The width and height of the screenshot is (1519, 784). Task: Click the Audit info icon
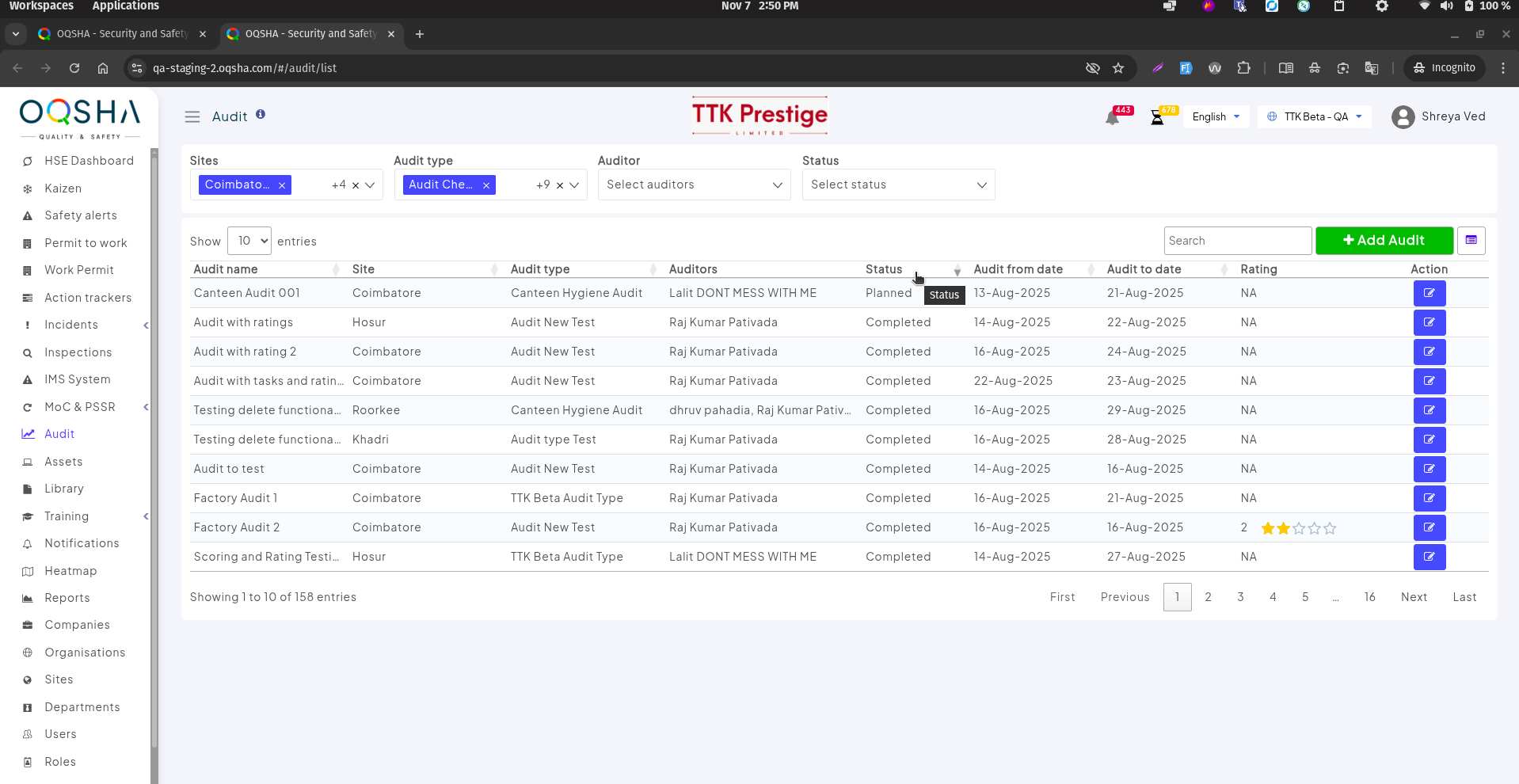[x=261, y=115]
